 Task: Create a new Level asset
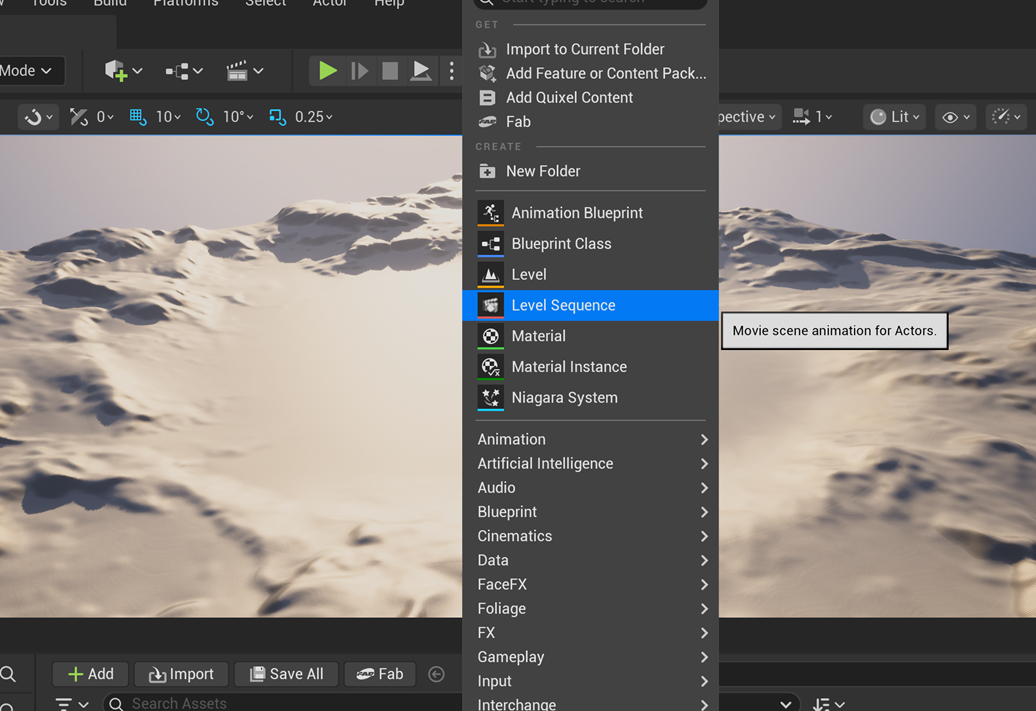coord(591,274)
